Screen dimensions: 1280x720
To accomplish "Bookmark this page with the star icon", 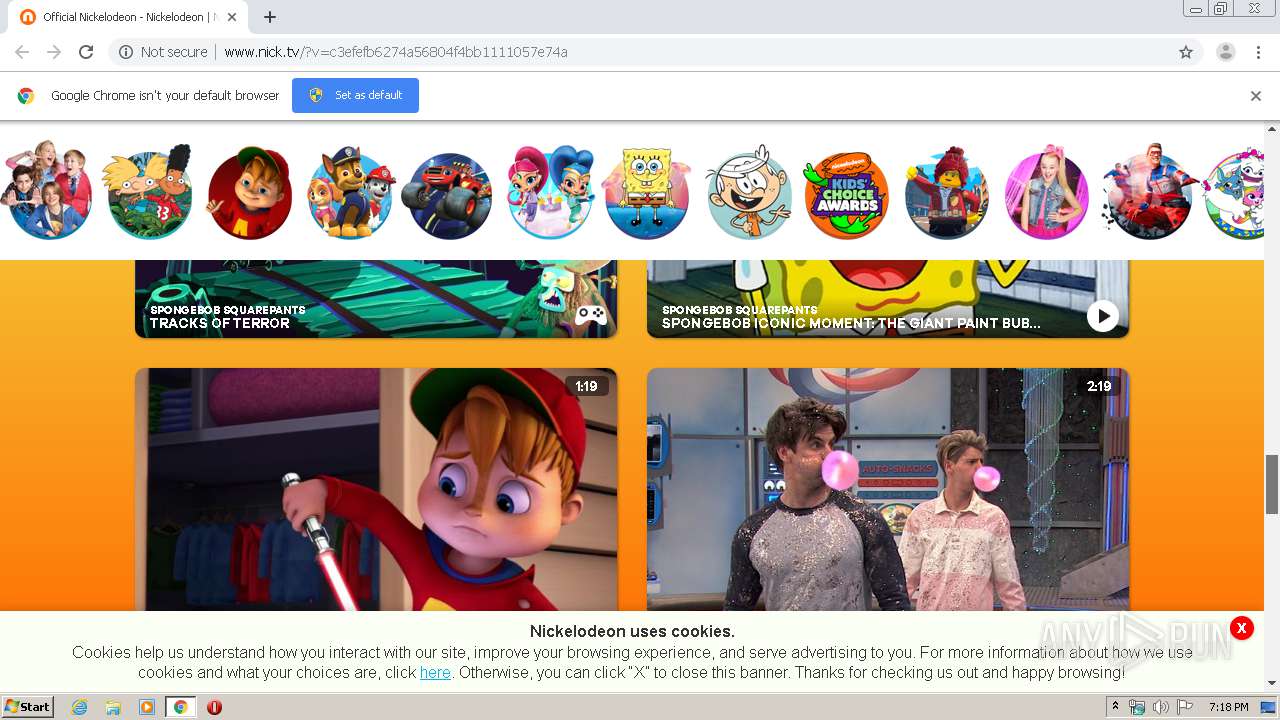I will click(x=1186, y=52).
